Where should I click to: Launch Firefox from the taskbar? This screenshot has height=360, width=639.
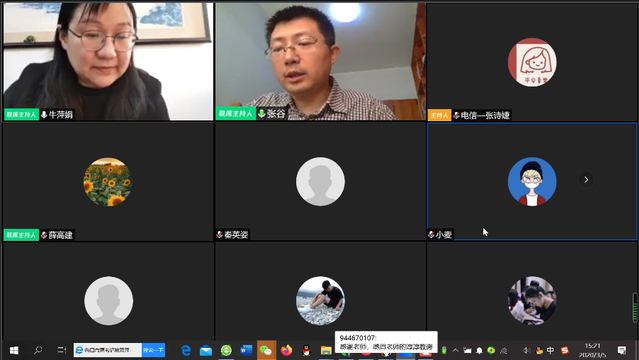pyautogui.click(x=286, y=350)
